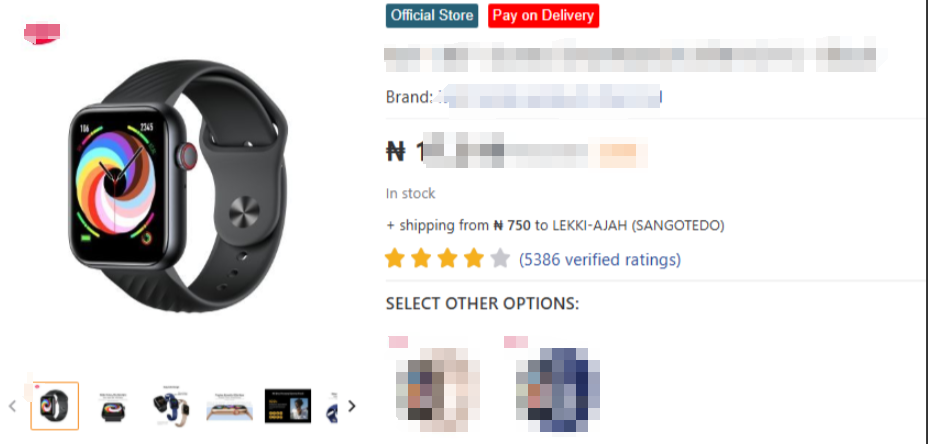Select the second thumbnail showing the watch face
This screenshot has height=444, width=928.
pos(113,406)
